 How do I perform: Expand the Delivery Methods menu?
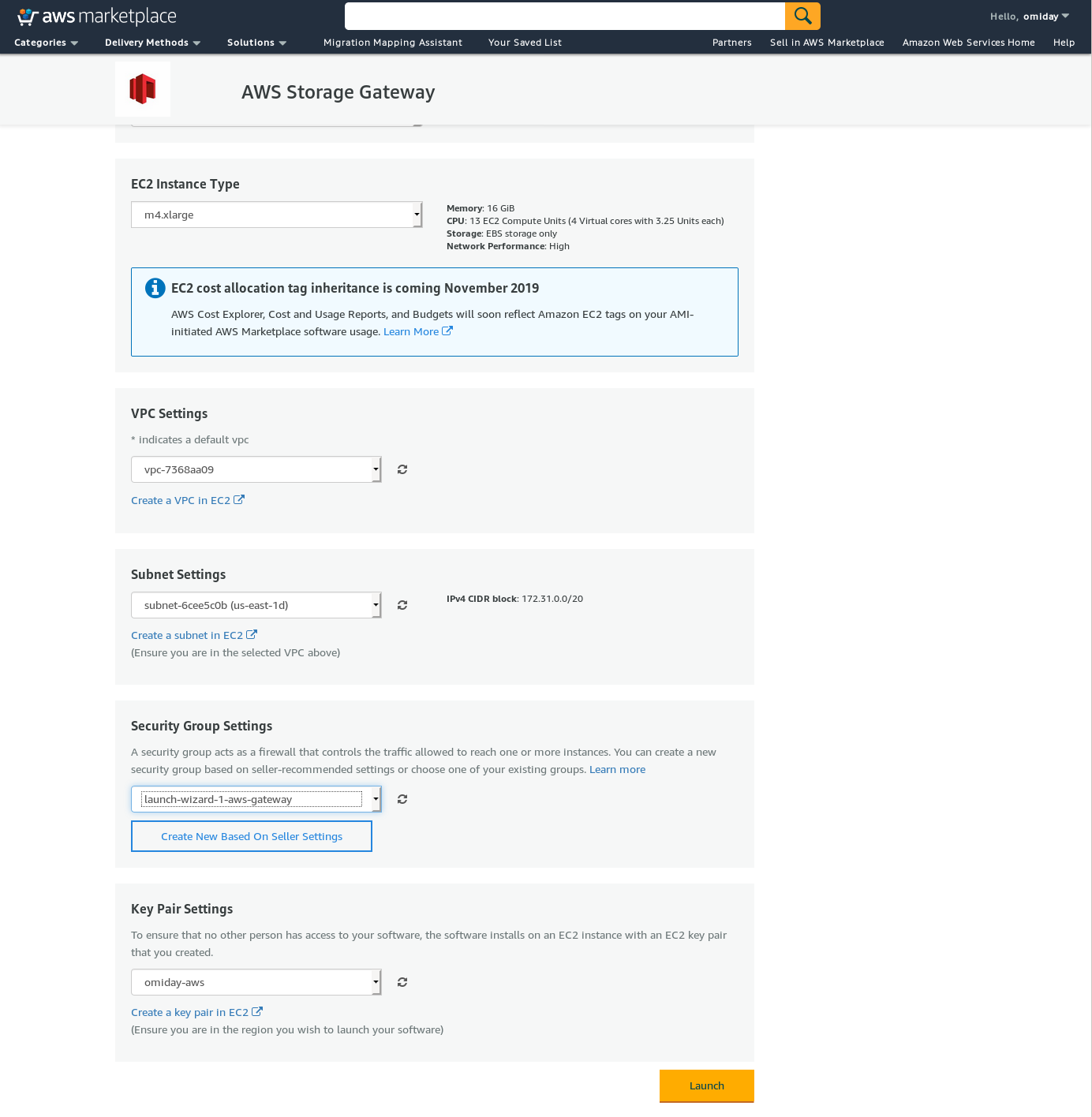point(152,43)
